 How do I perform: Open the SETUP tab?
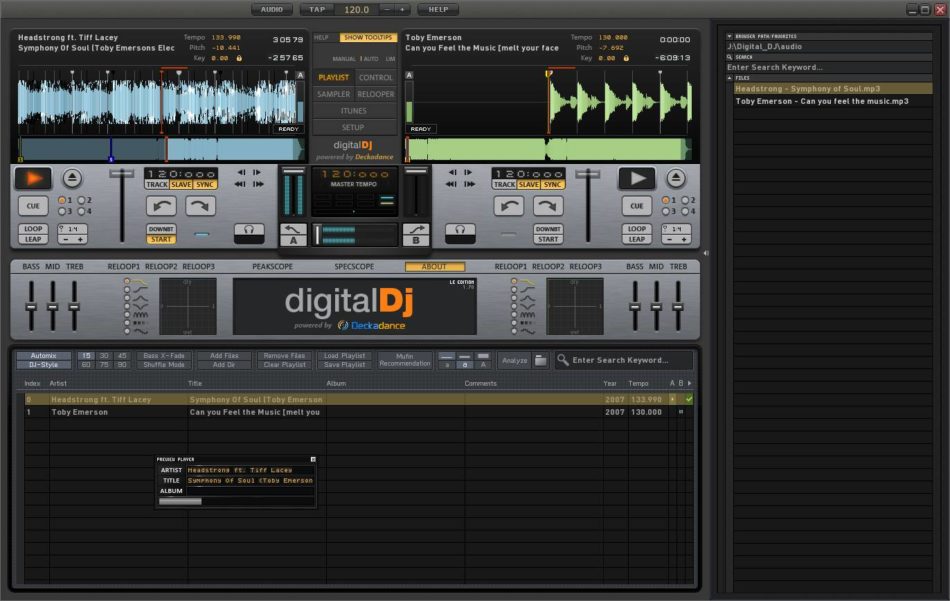pos(353,128)
